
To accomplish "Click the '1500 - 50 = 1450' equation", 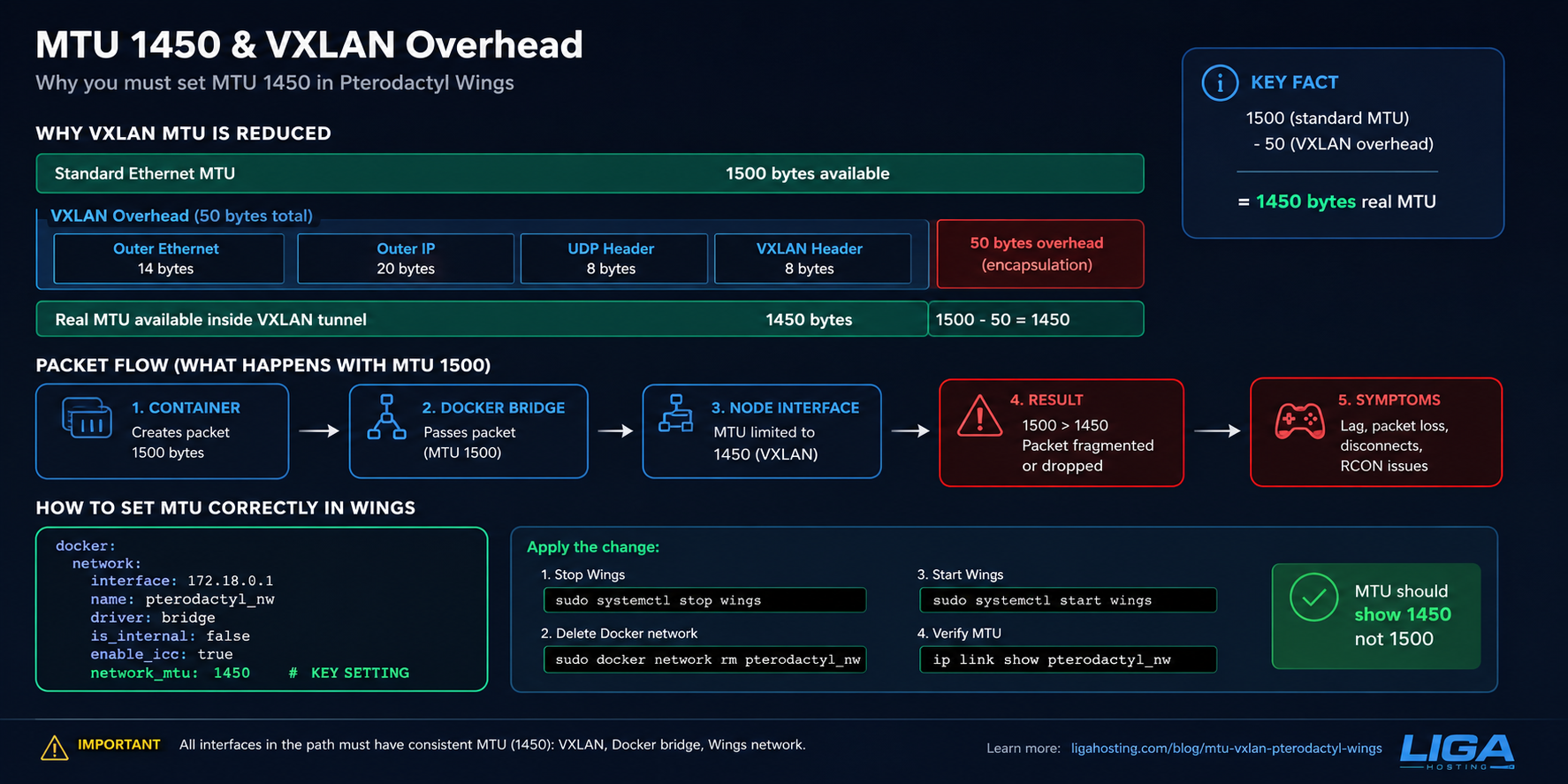I will click(1002, 319).
